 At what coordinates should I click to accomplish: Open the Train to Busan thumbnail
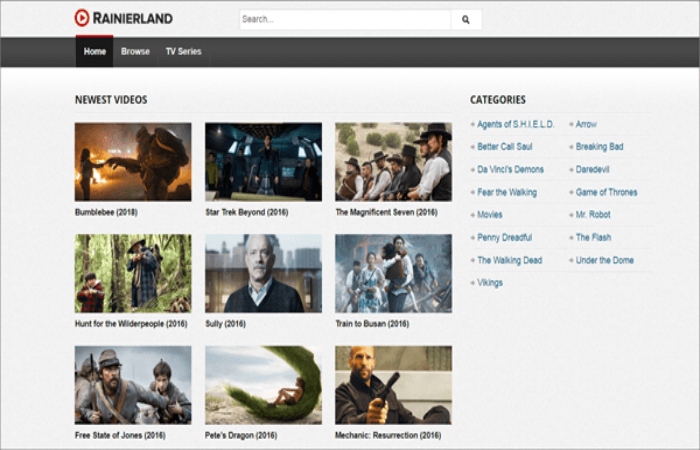(394, 273)
